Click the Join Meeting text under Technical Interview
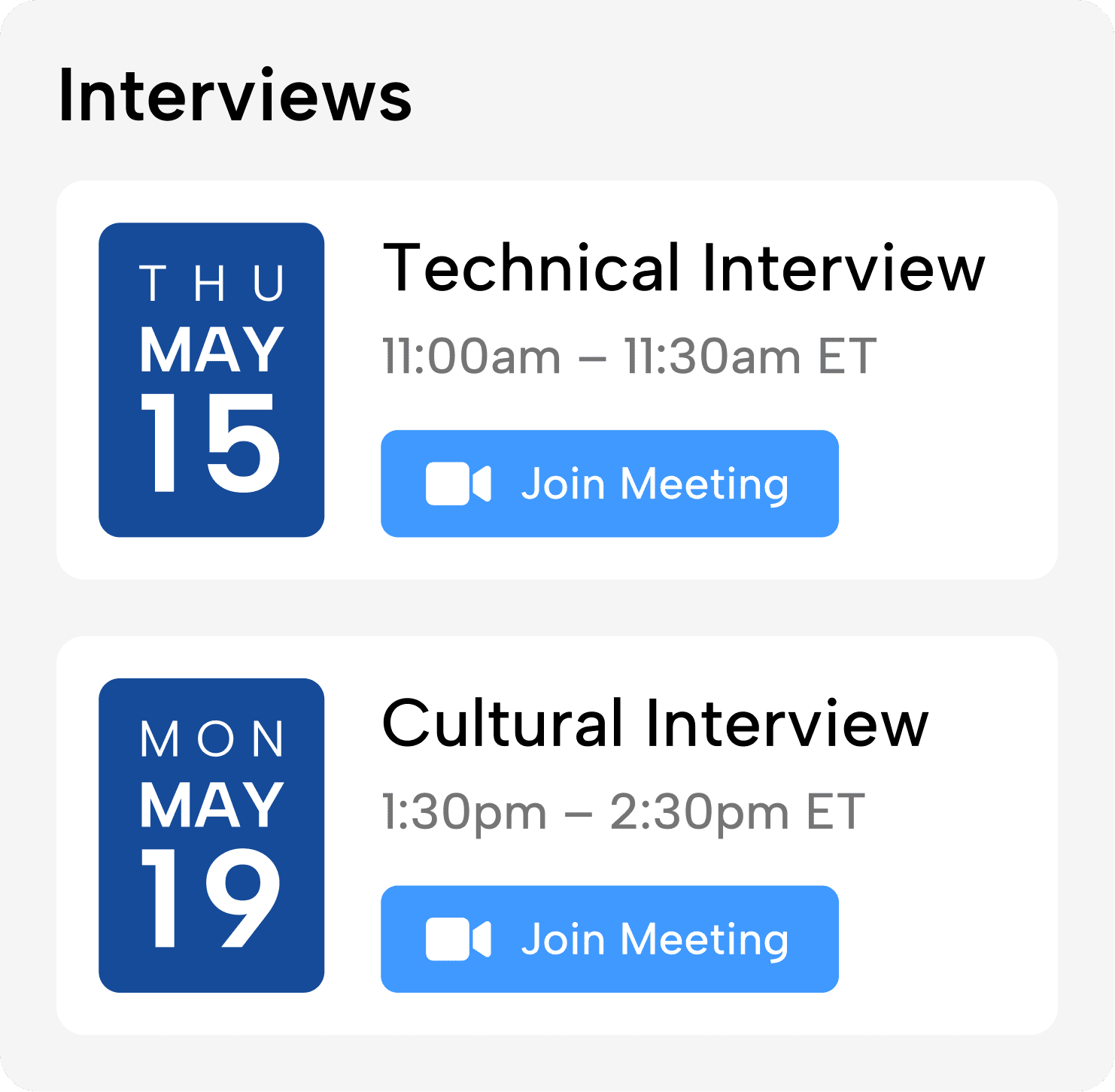1115x1092 pixels. [655, 484]
